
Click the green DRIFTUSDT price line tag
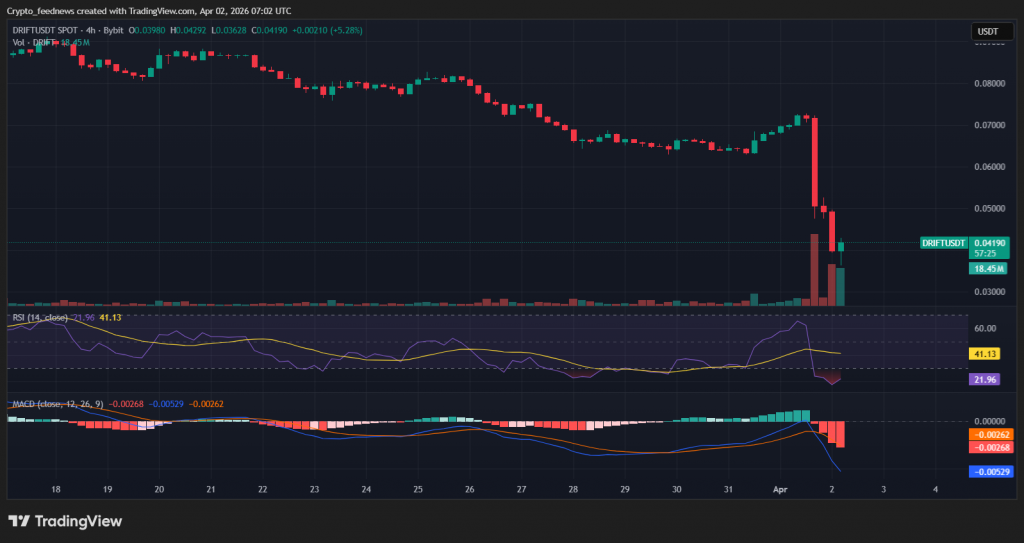(943, 243)
